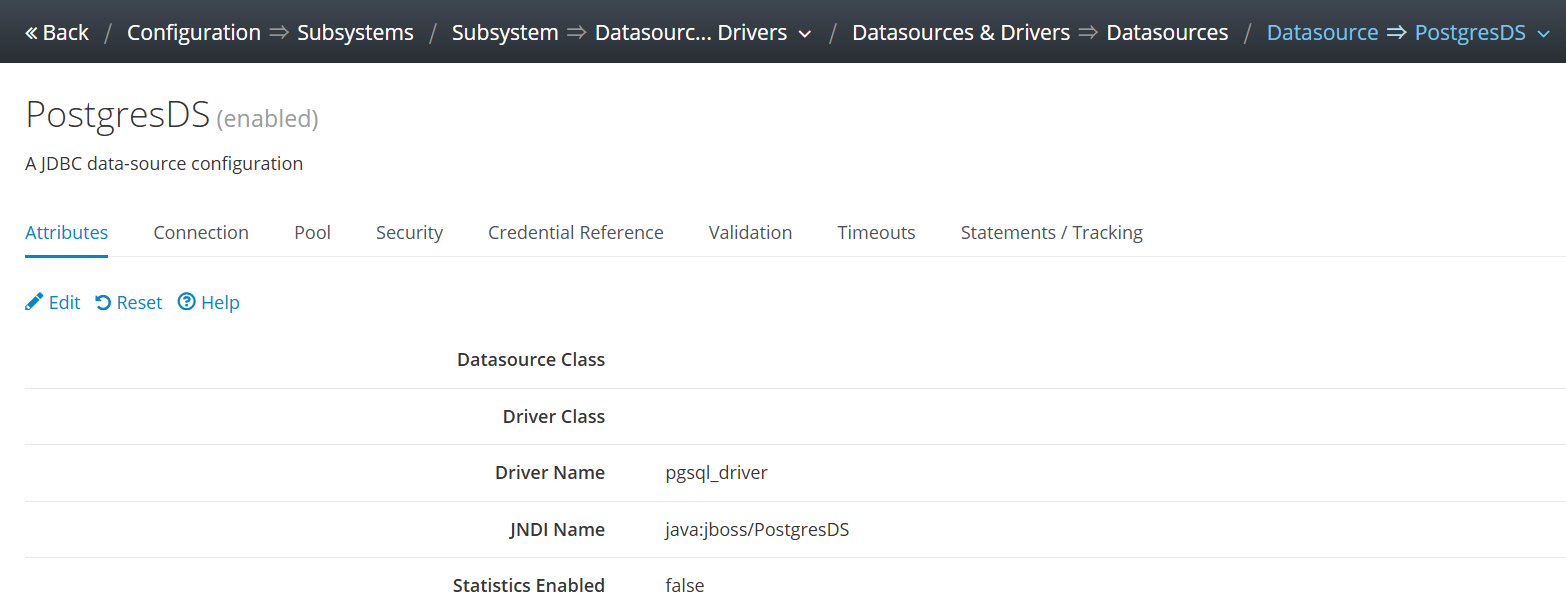Click the PostgresDS page heading
Image resolution: width=1566 pixels, height=609 pixels.
[x=117, y=115]
